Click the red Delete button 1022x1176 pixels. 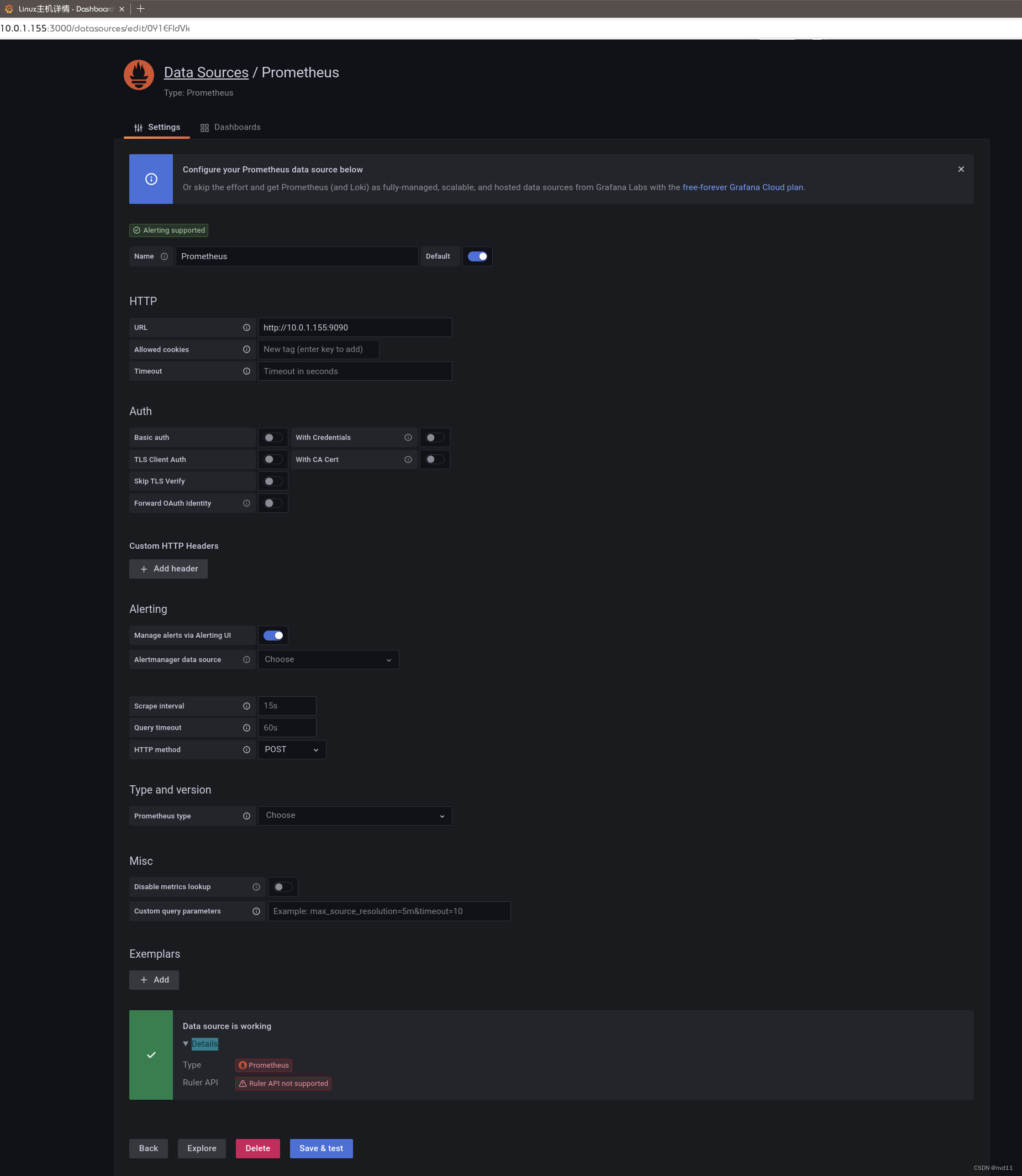tap(258, 1148)
